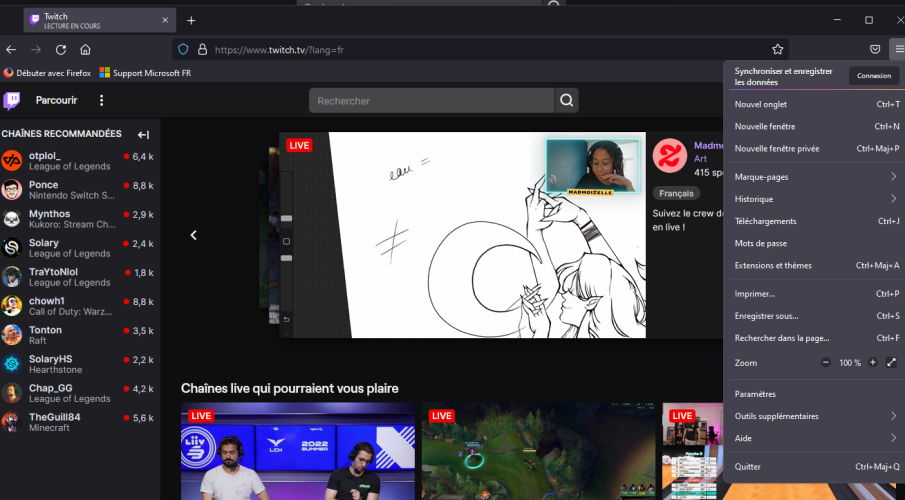The width and height of the screenshot is (905, 500).
Task: Expand Outils supplémentaires submenu
Action: (814, 416)
